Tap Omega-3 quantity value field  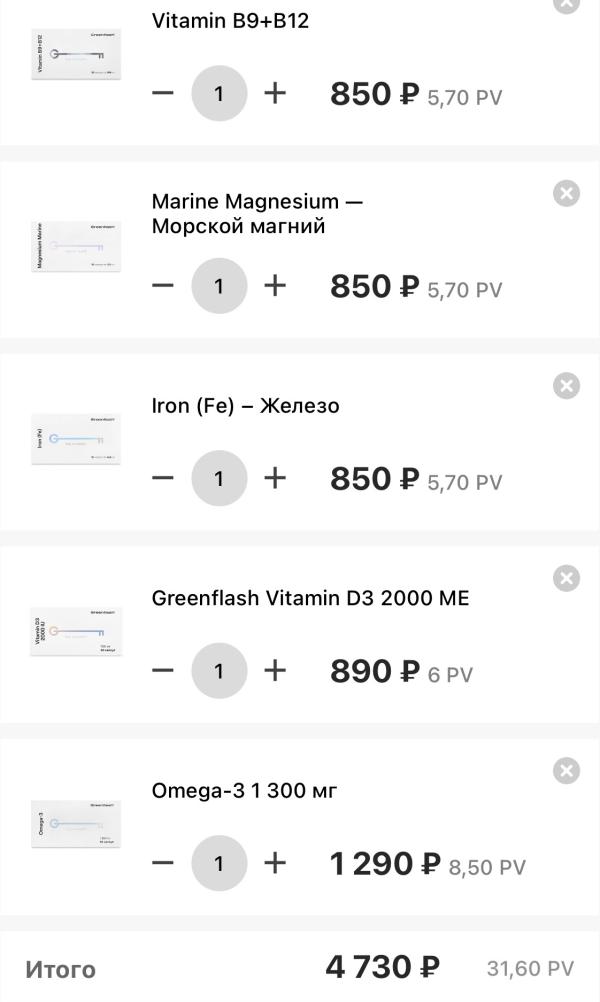click(x=219, y=863)
